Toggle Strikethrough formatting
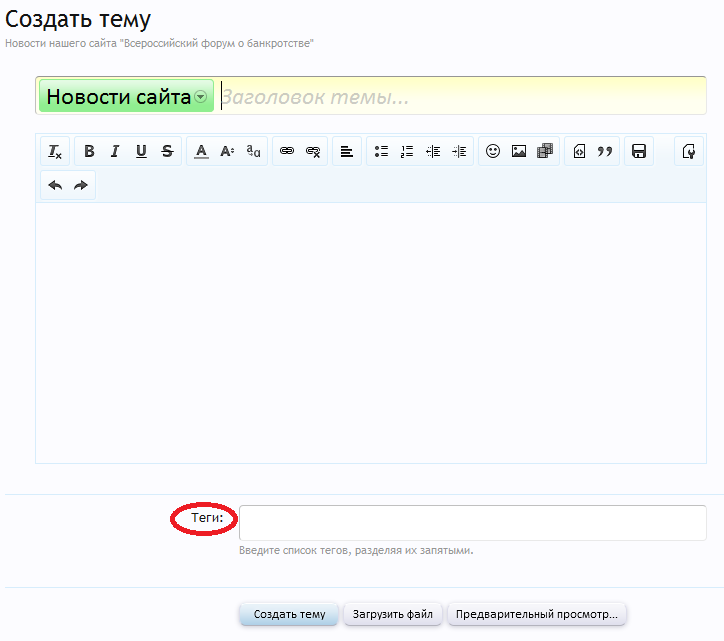Image resolution: width=724 pixels, height=641 pixels. point(167,151)
